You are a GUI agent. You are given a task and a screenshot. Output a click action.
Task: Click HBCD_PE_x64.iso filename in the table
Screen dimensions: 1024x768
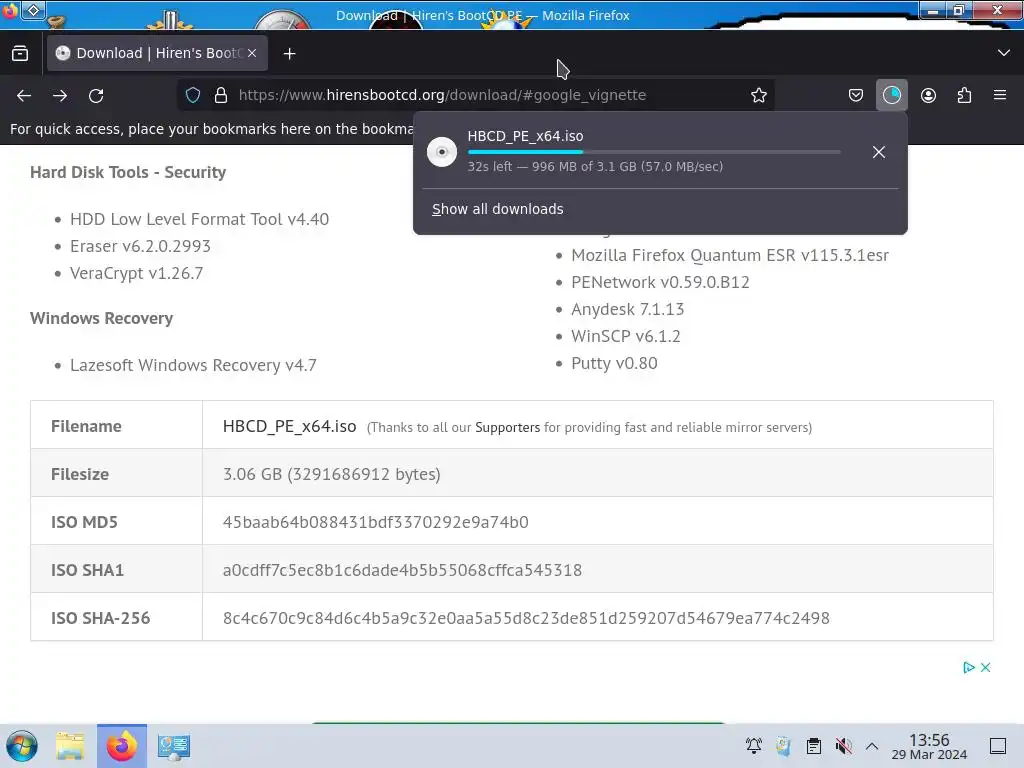click(289, 426)
